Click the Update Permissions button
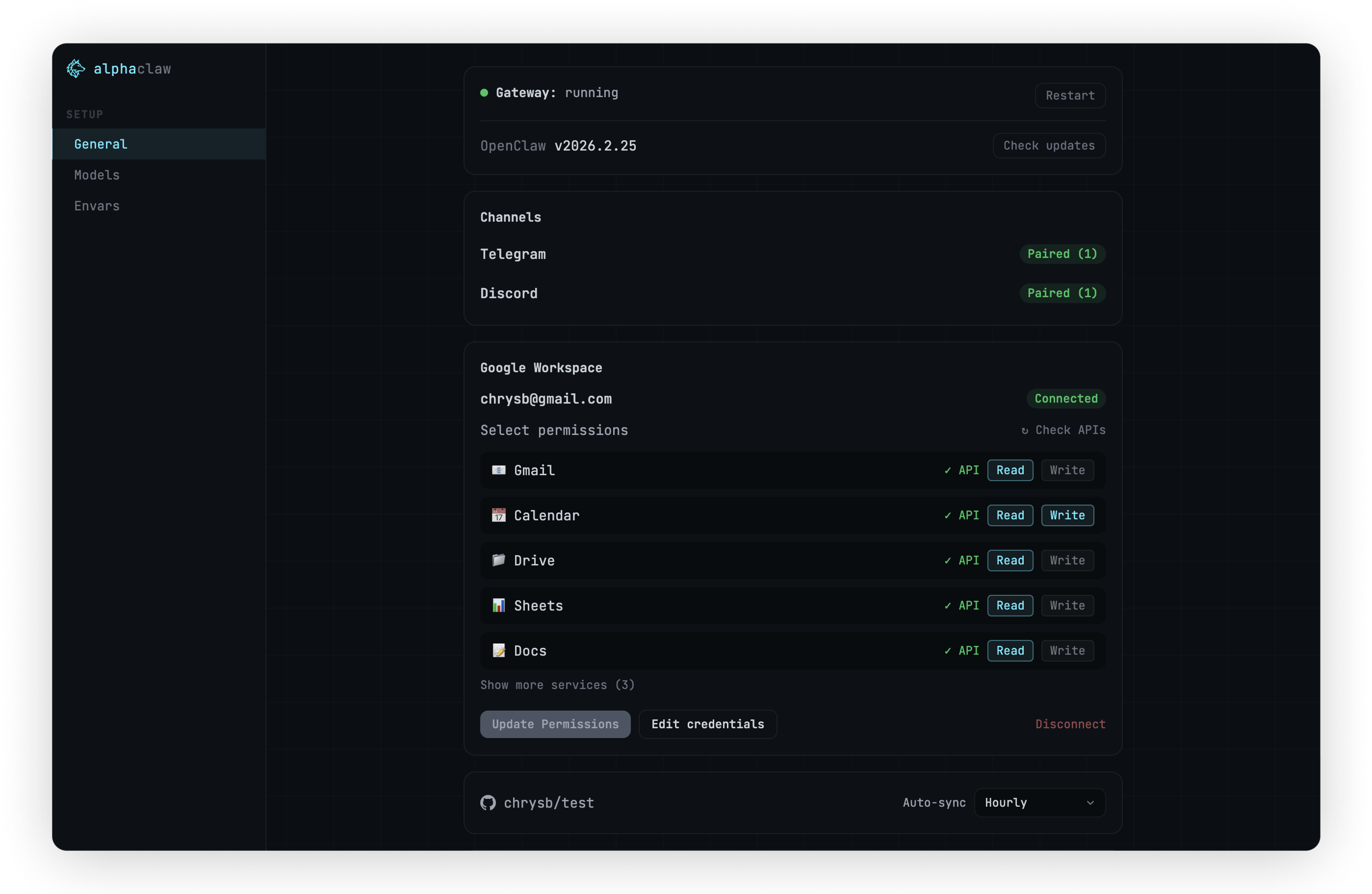Viewport: 1372px width, 894px height. click(555, 725)
